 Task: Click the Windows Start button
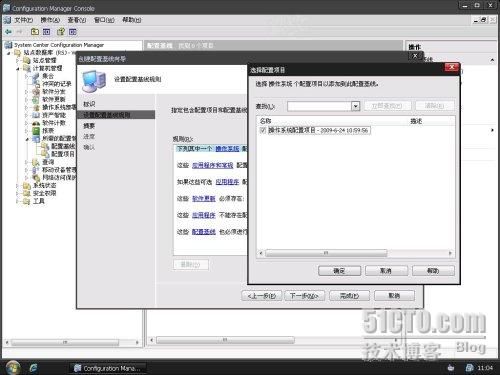[x=13, y=368]
